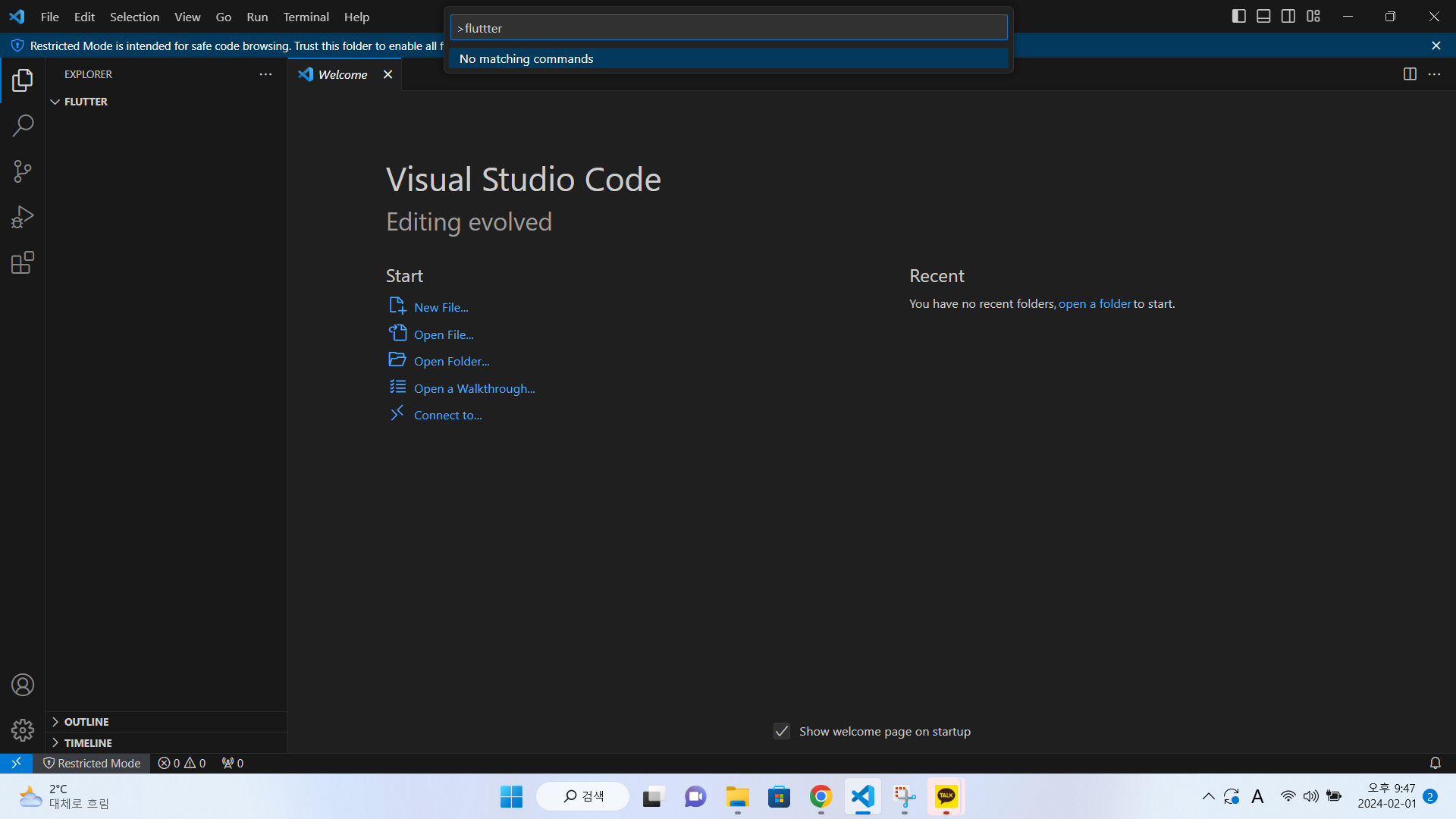The width and height of the screenshot is (1456, 819).
Task: Click the split editor right icon
Action: 1410,74
